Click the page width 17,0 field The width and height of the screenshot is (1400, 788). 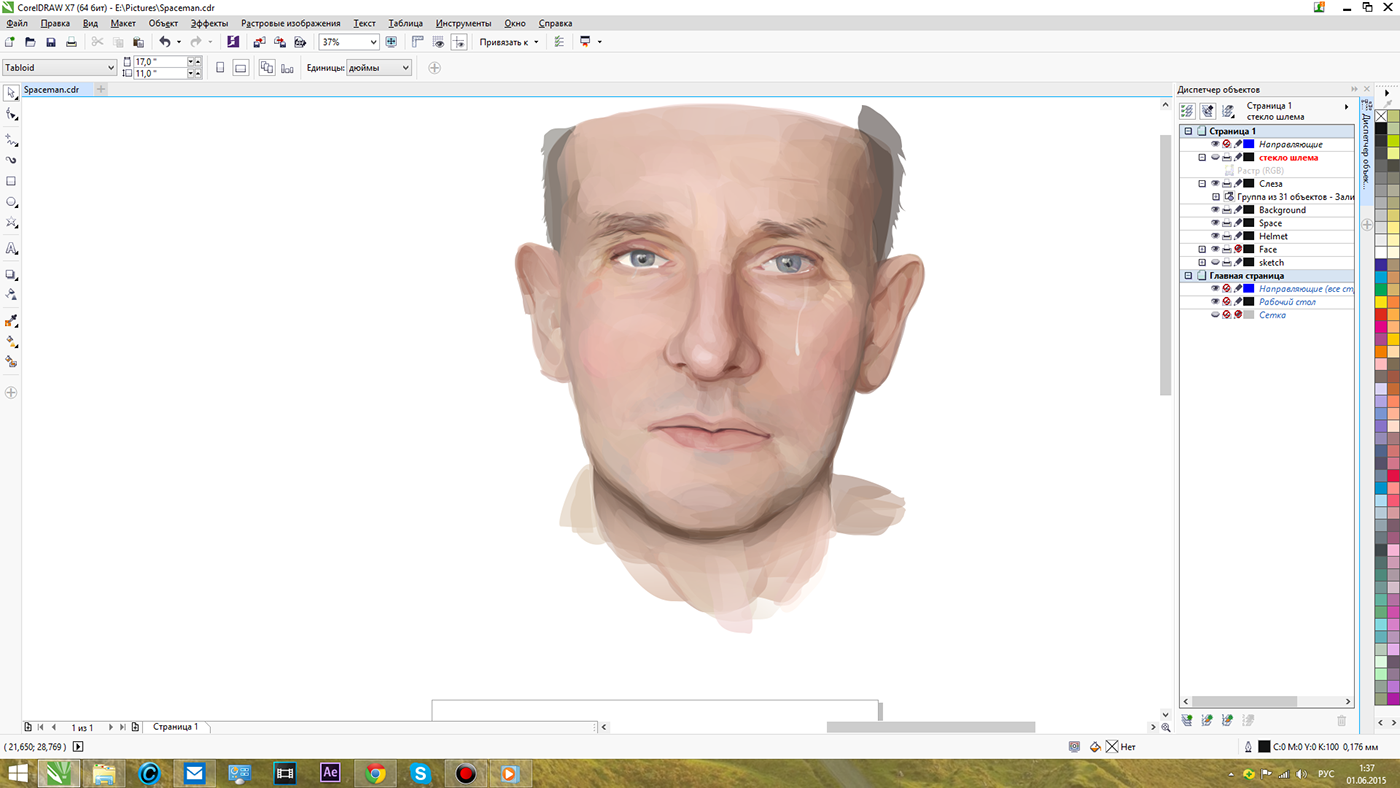click(x=160, y=62)
